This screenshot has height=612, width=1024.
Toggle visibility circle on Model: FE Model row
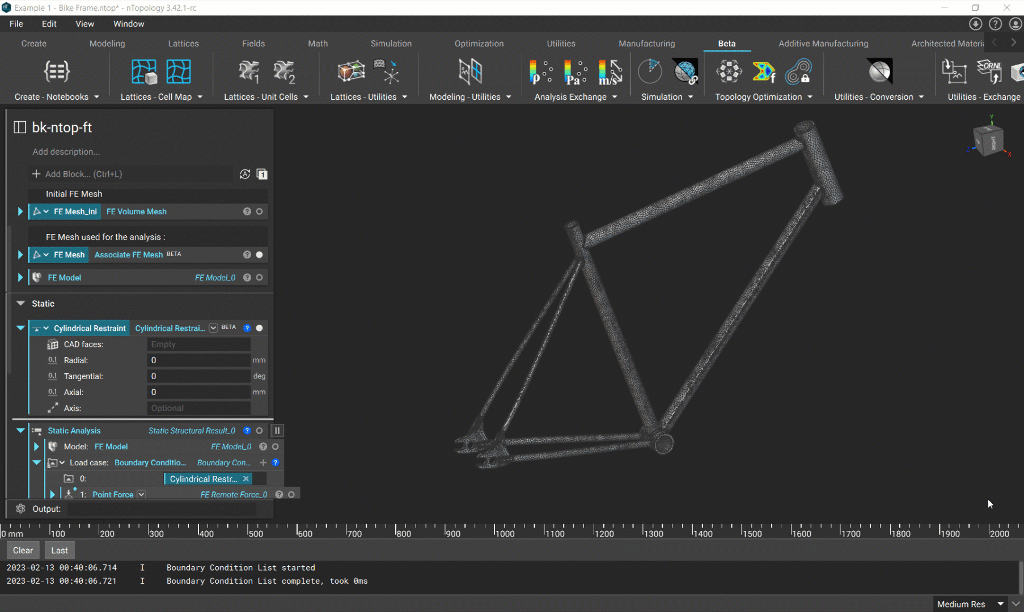coord(276,447)
